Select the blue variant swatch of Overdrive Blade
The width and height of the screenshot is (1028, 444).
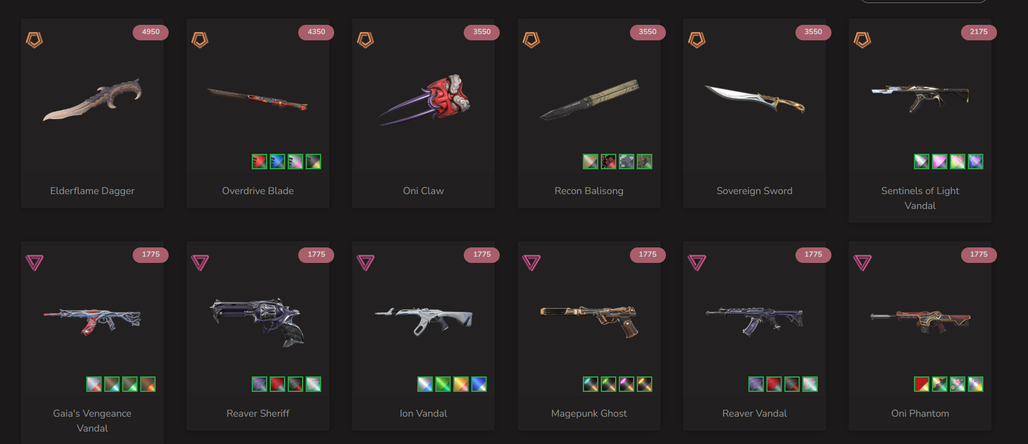[277, 161]
